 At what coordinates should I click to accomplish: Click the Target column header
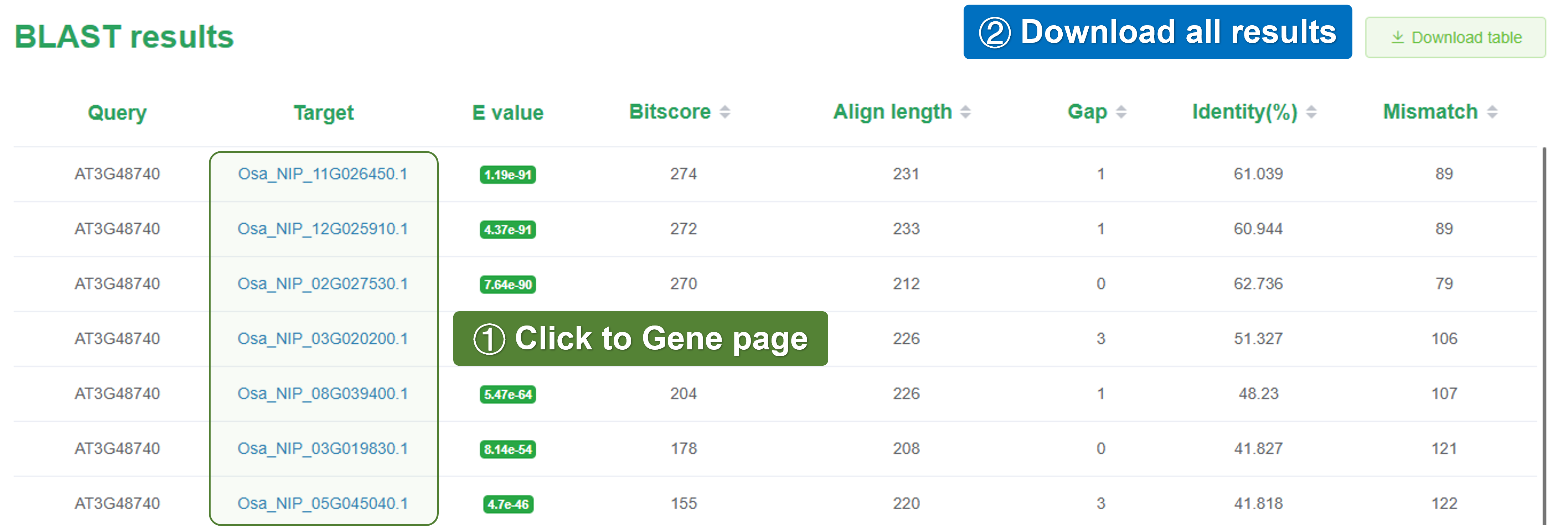click(x=323, y=113)
